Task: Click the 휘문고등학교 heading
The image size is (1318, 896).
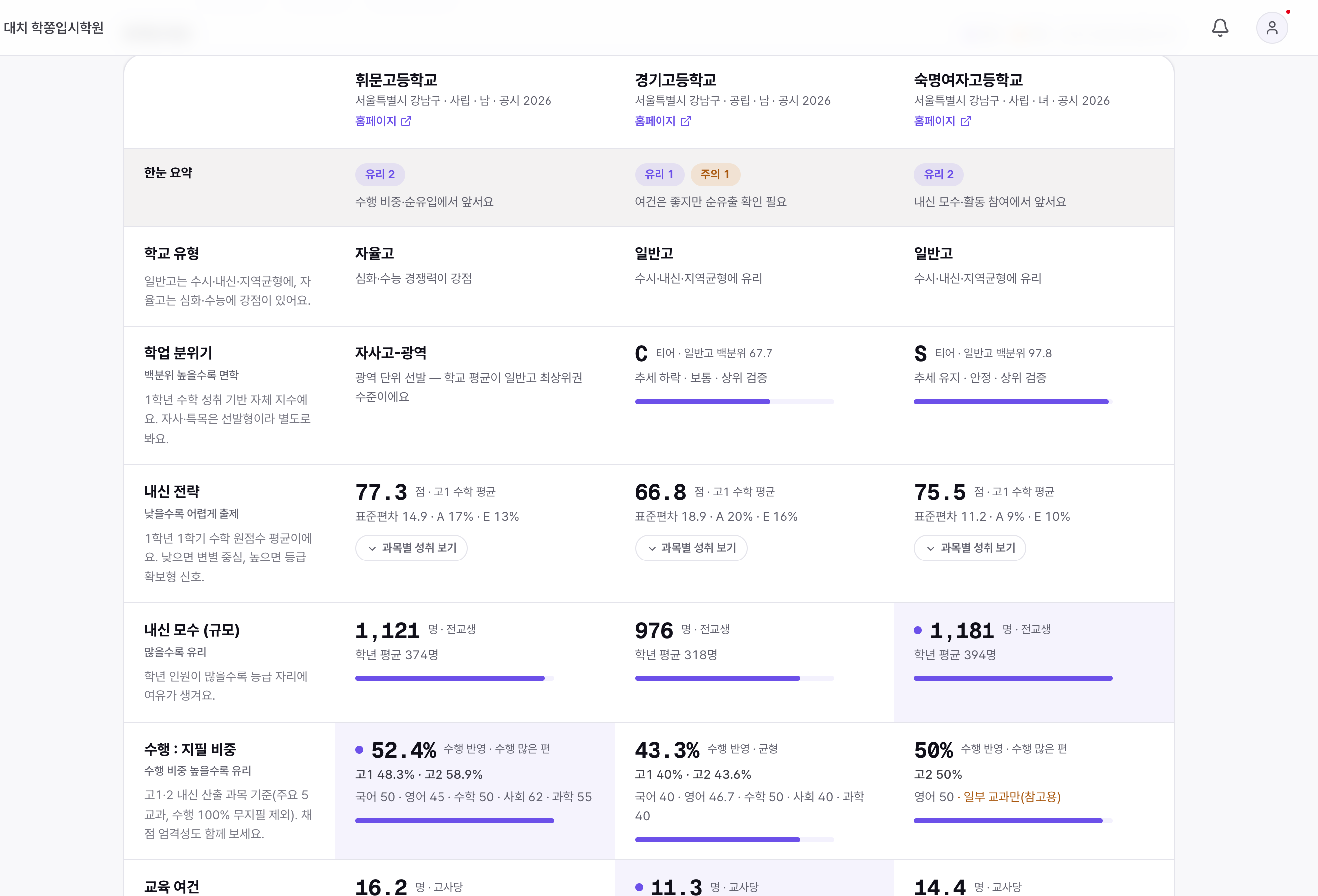Action: click(x=396, y=79)
